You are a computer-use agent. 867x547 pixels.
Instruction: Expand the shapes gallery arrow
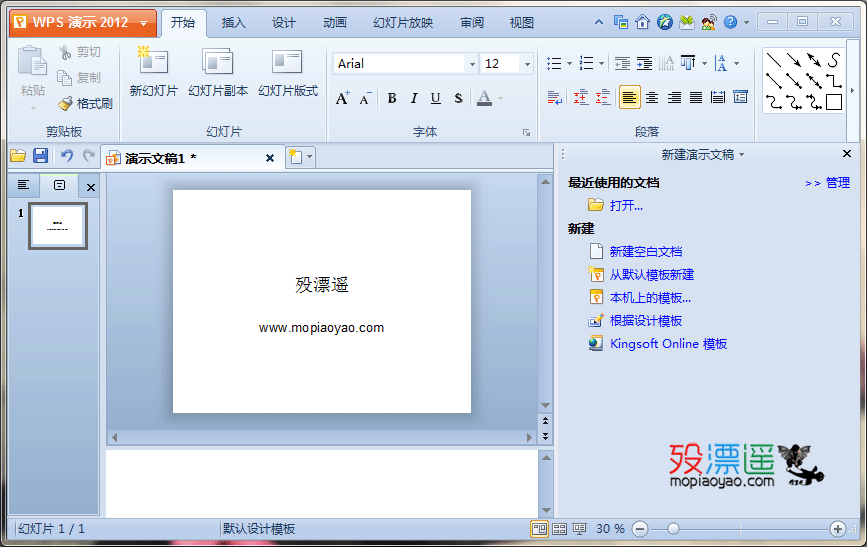coord(852,90)
